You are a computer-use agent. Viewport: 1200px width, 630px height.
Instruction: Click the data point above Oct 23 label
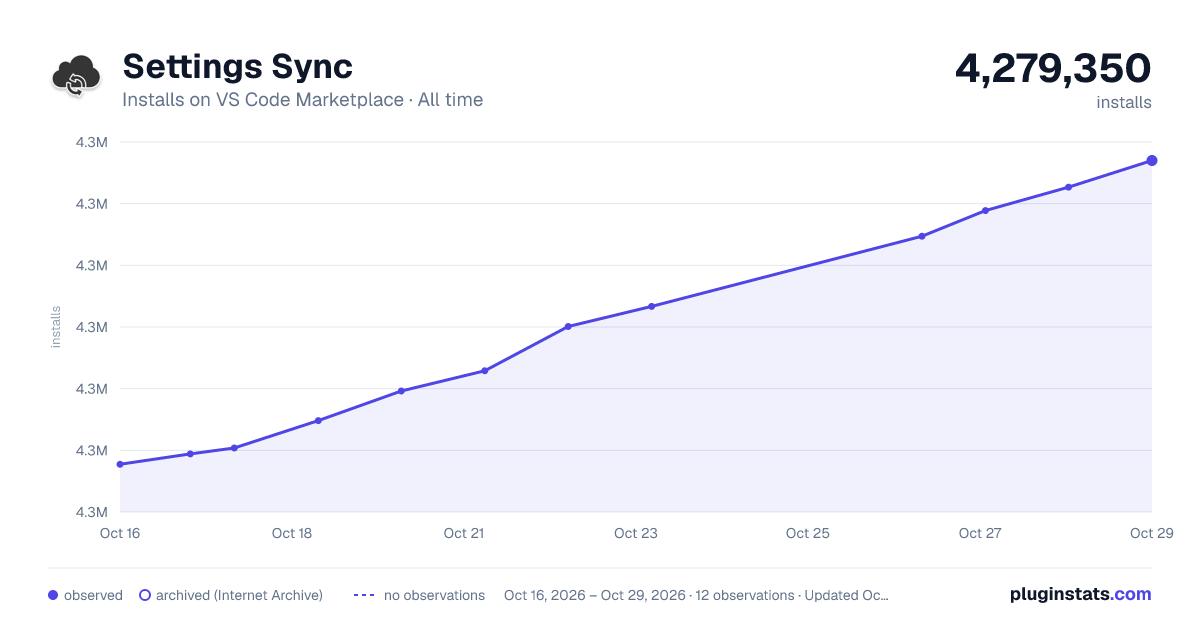point(651,306)
